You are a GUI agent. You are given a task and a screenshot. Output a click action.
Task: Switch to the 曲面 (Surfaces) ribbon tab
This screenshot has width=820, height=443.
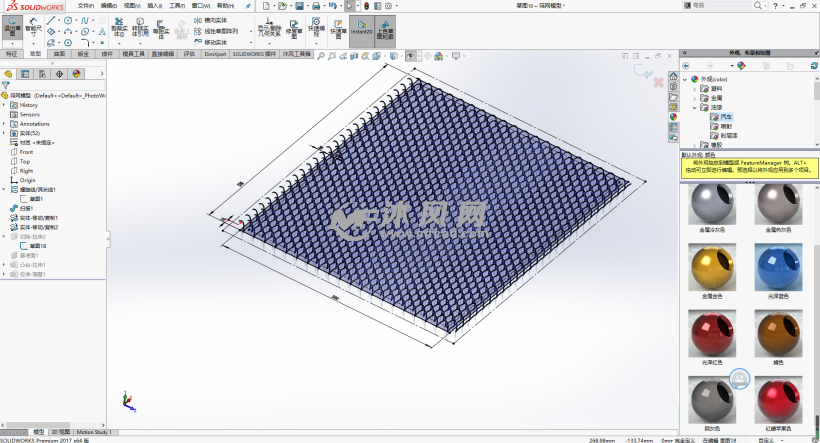tap(60, 54)
